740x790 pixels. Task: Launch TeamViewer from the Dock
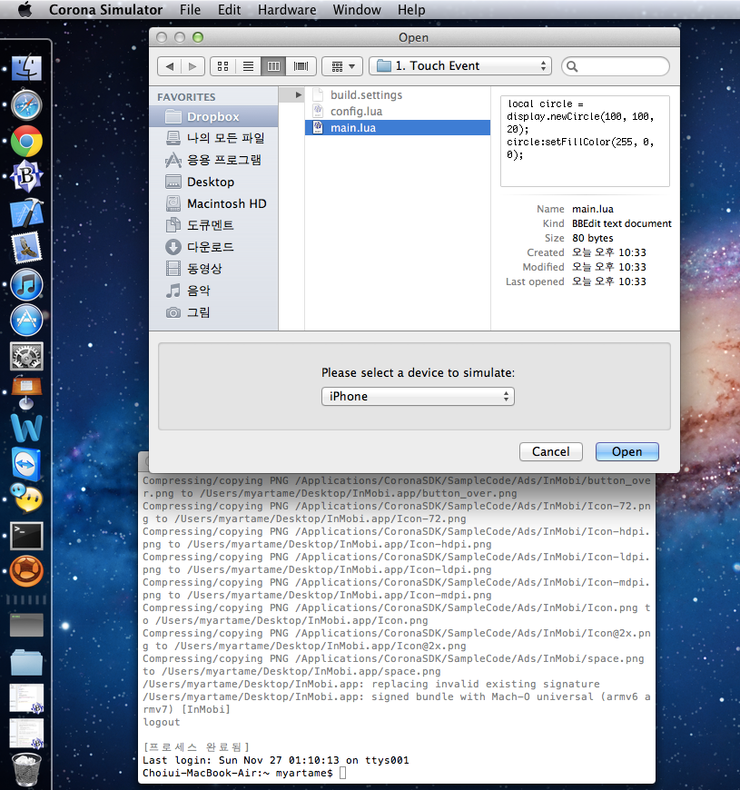click(26, 464)
